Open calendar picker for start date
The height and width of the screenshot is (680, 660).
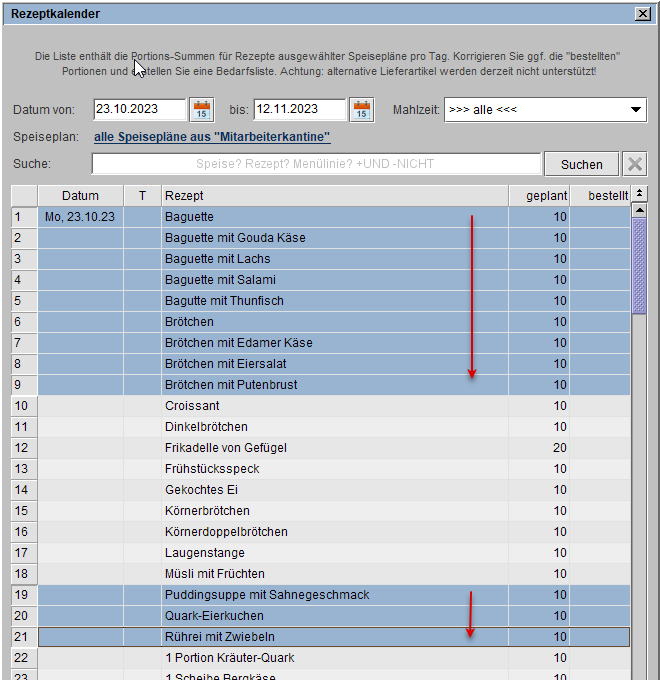point(202,109)
